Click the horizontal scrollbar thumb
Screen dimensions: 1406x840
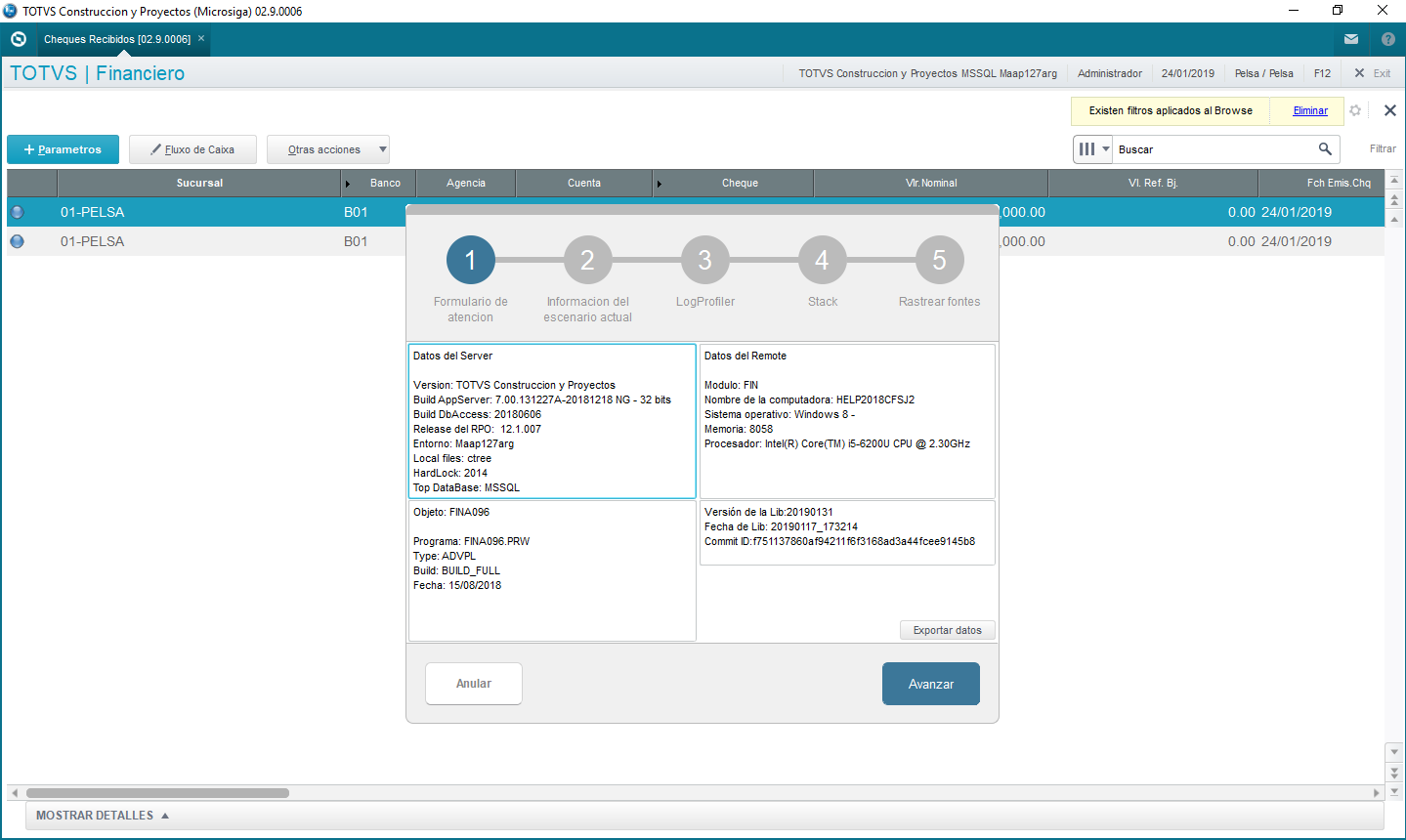pyautogui.click(x=157, y=793)
